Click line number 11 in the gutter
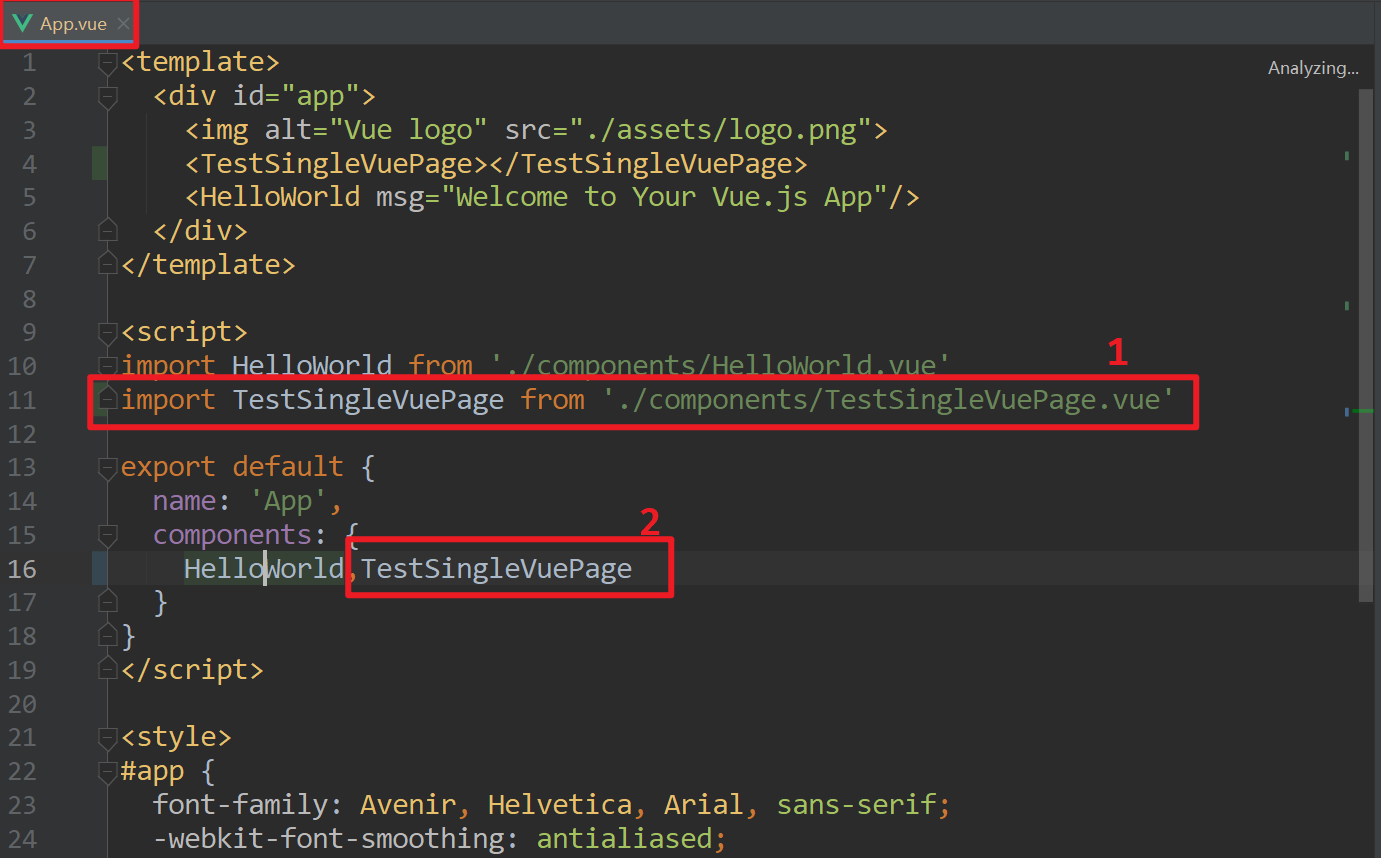Image resolution: width=1381 pixels, height=858 pixels. click(22, 400)
